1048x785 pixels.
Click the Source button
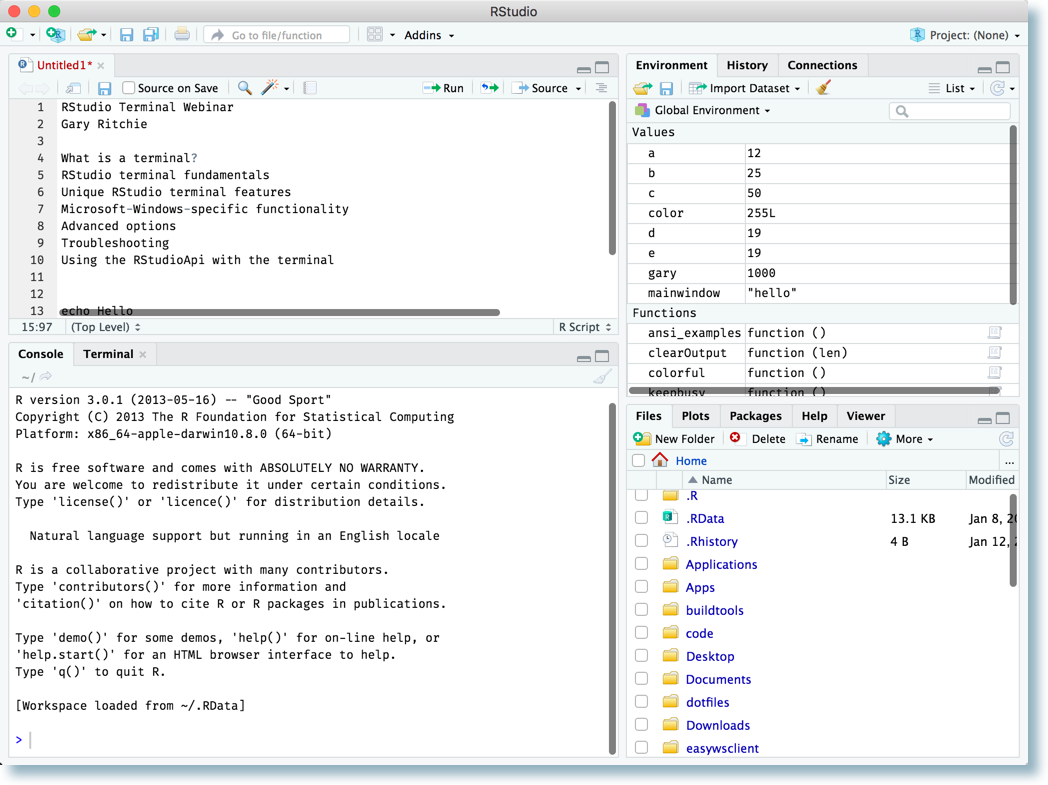[x=540, y=88]
